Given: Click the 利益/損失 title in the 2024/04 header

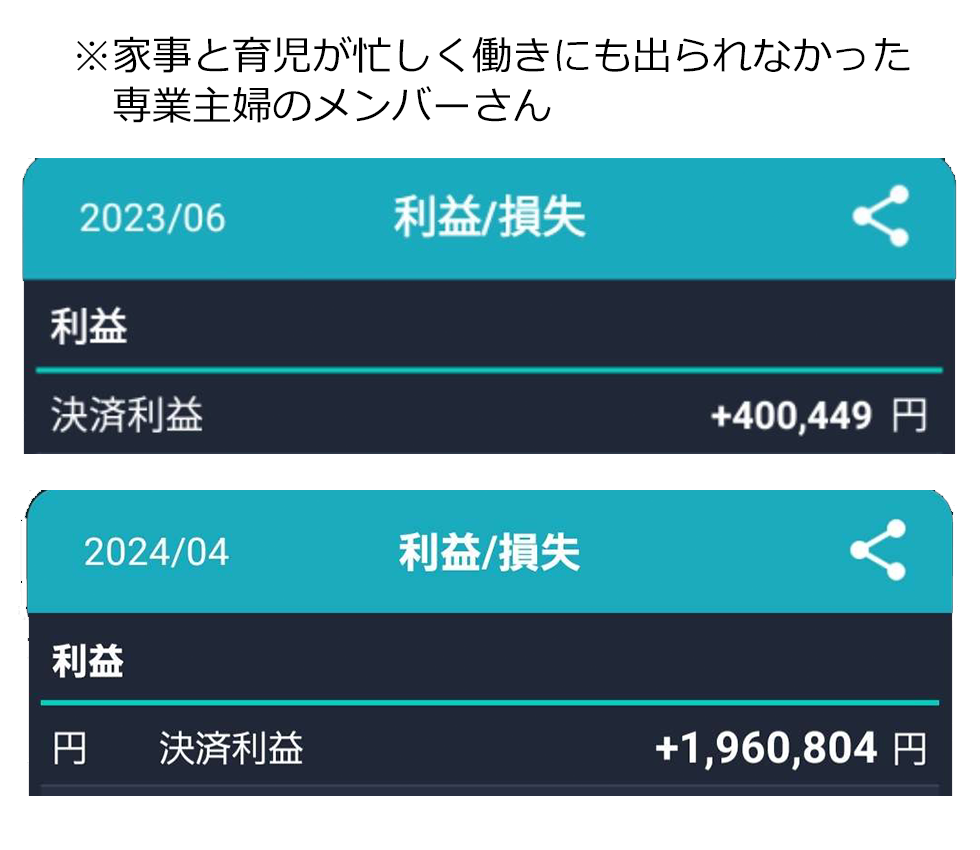Looking at the screenshot, I should pos(489,552).
